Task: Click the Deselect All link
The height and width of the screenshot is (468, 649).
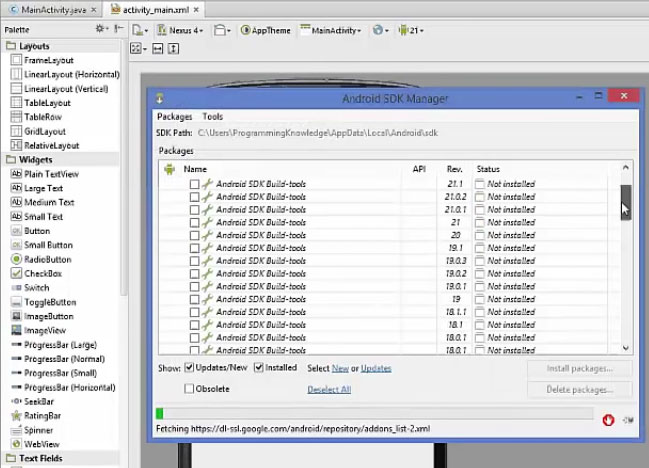Action: [329, 389]
